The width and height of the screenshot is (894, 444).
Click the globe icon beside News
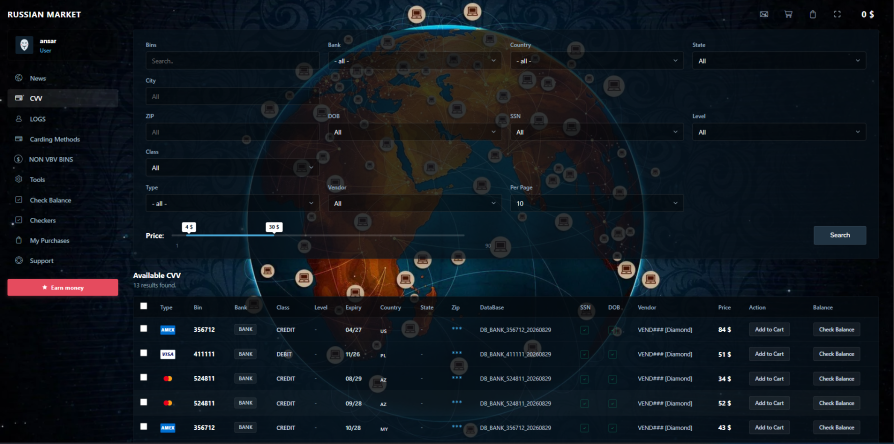pos(19,78)
